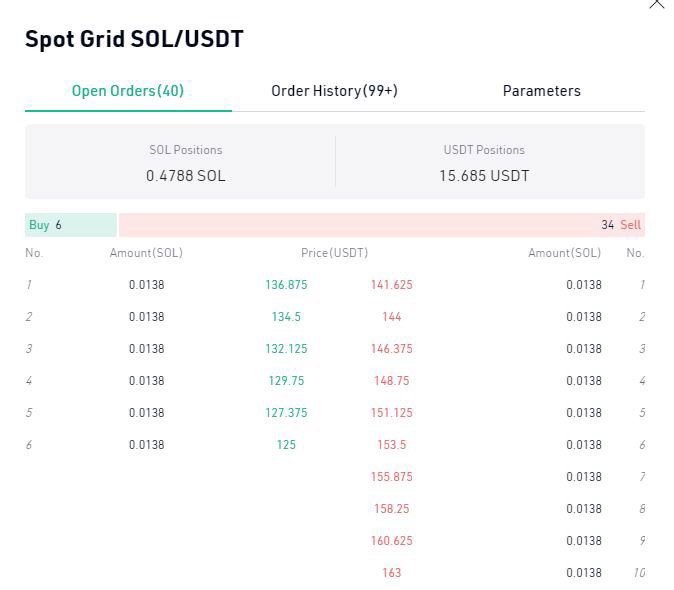This screenshot has width=674, height=590.
Task: Switch to the Order History tab
Action: (334, 91)
